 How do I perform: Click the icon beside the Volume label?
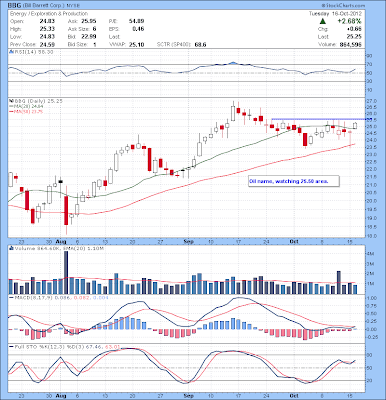pyautogui.click(x=11, y=248)
